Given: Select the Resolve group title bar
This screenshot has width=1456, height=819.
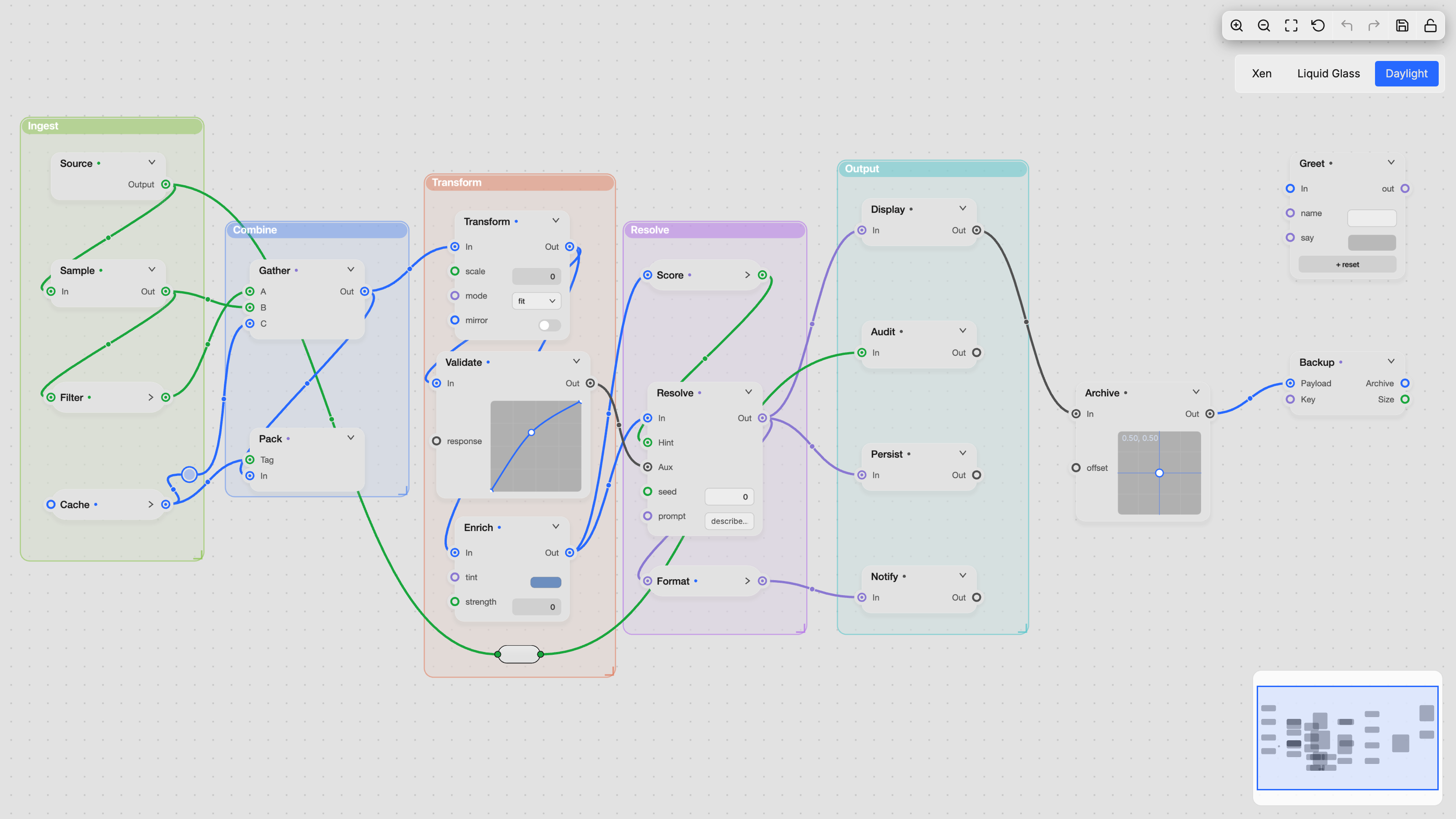Looking at the screenshot, I should 714,230.
